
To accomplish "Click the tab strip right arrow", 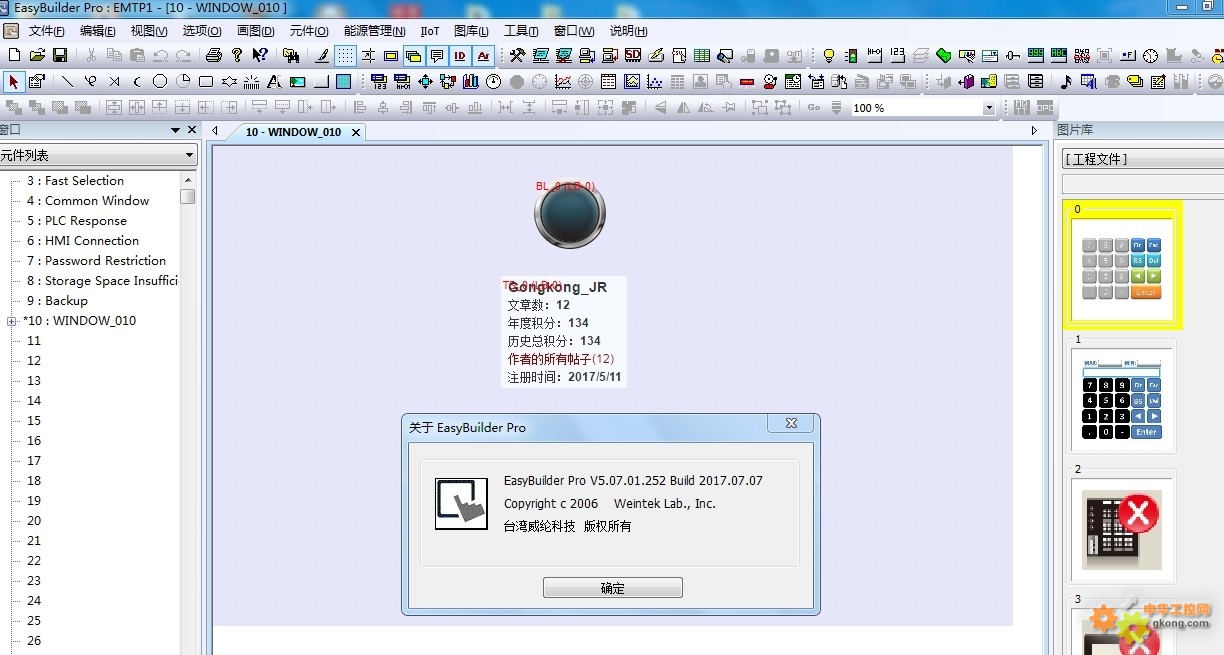I will click(x=1034, y=131).
